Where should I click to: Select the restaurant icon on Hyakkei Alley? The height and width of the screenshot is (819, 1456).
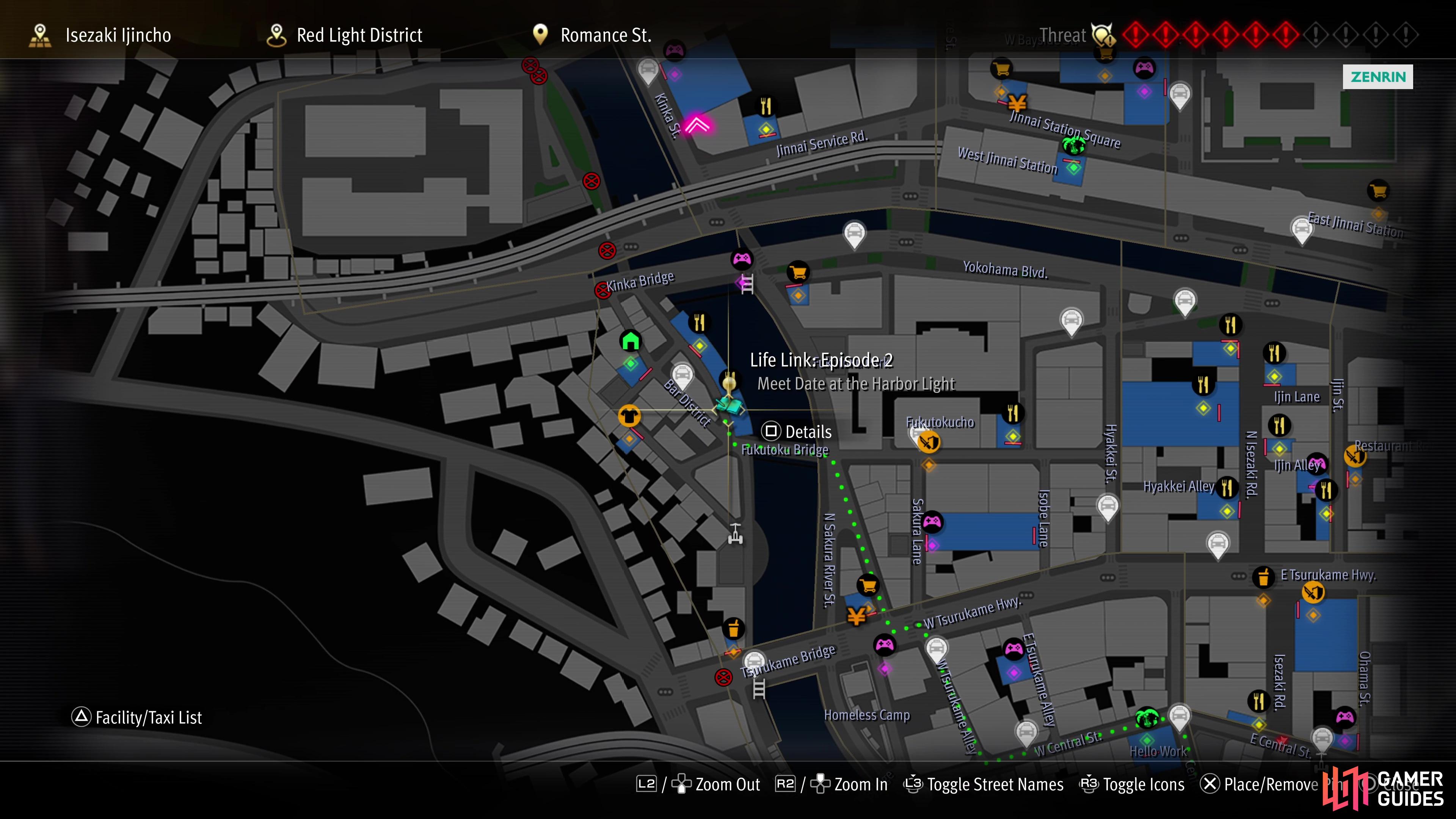1227,488
